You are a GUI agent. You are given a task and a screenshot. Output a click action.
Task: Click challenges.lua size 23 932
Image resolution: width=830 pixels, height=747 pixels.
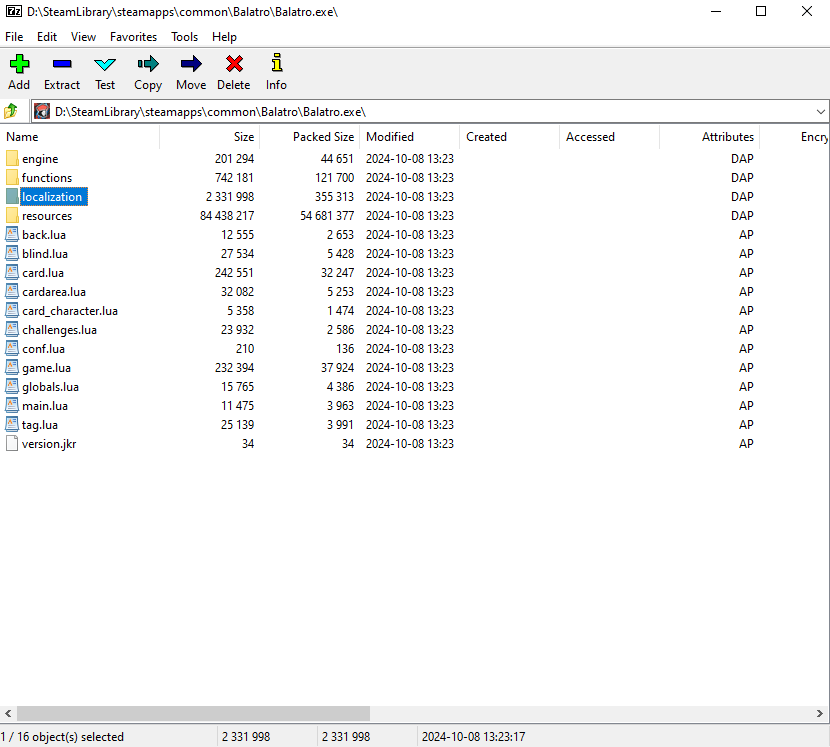[x=237, y=330]
